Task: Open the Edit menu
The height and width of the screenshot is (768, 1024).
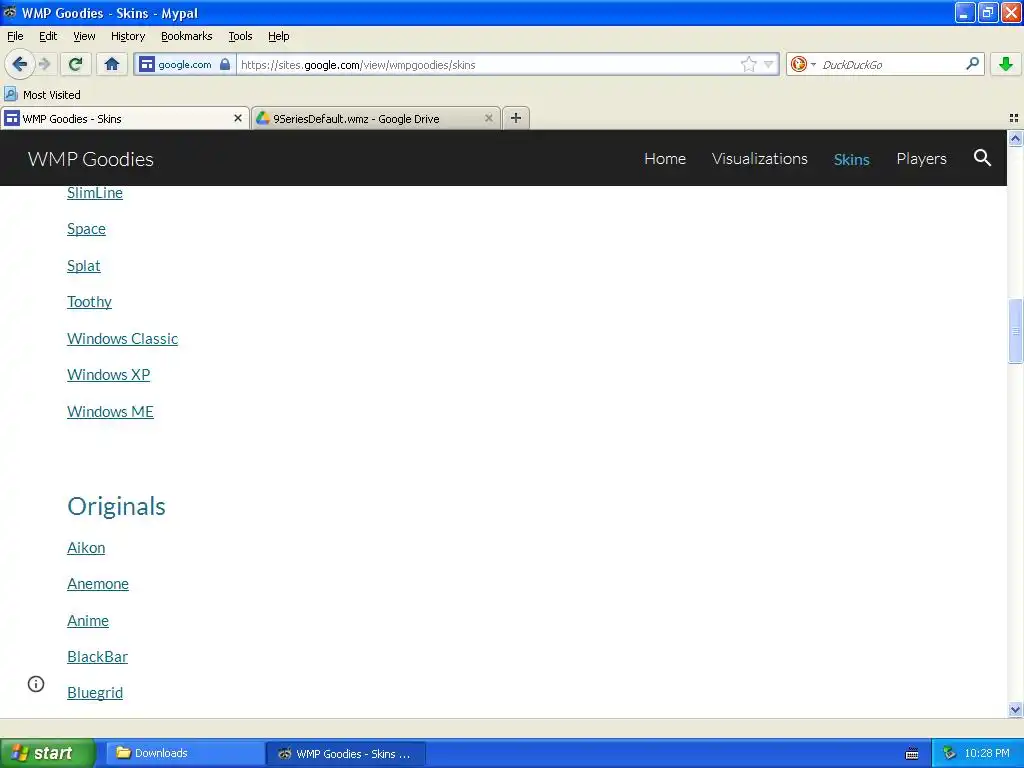Action: pos(48,36)
